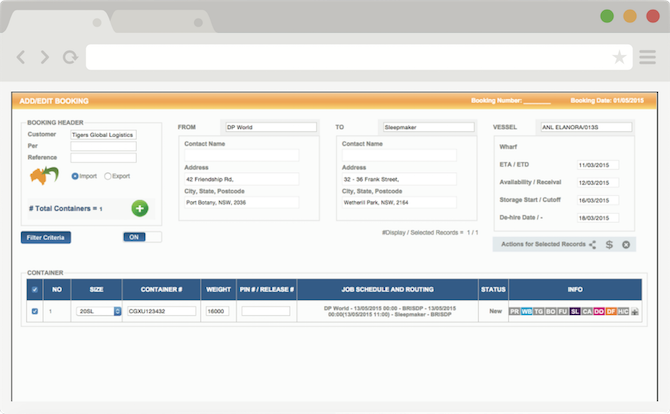670x414 pixels.
Task: Click the green add container plus button
Action: click(x=140, y=208)
